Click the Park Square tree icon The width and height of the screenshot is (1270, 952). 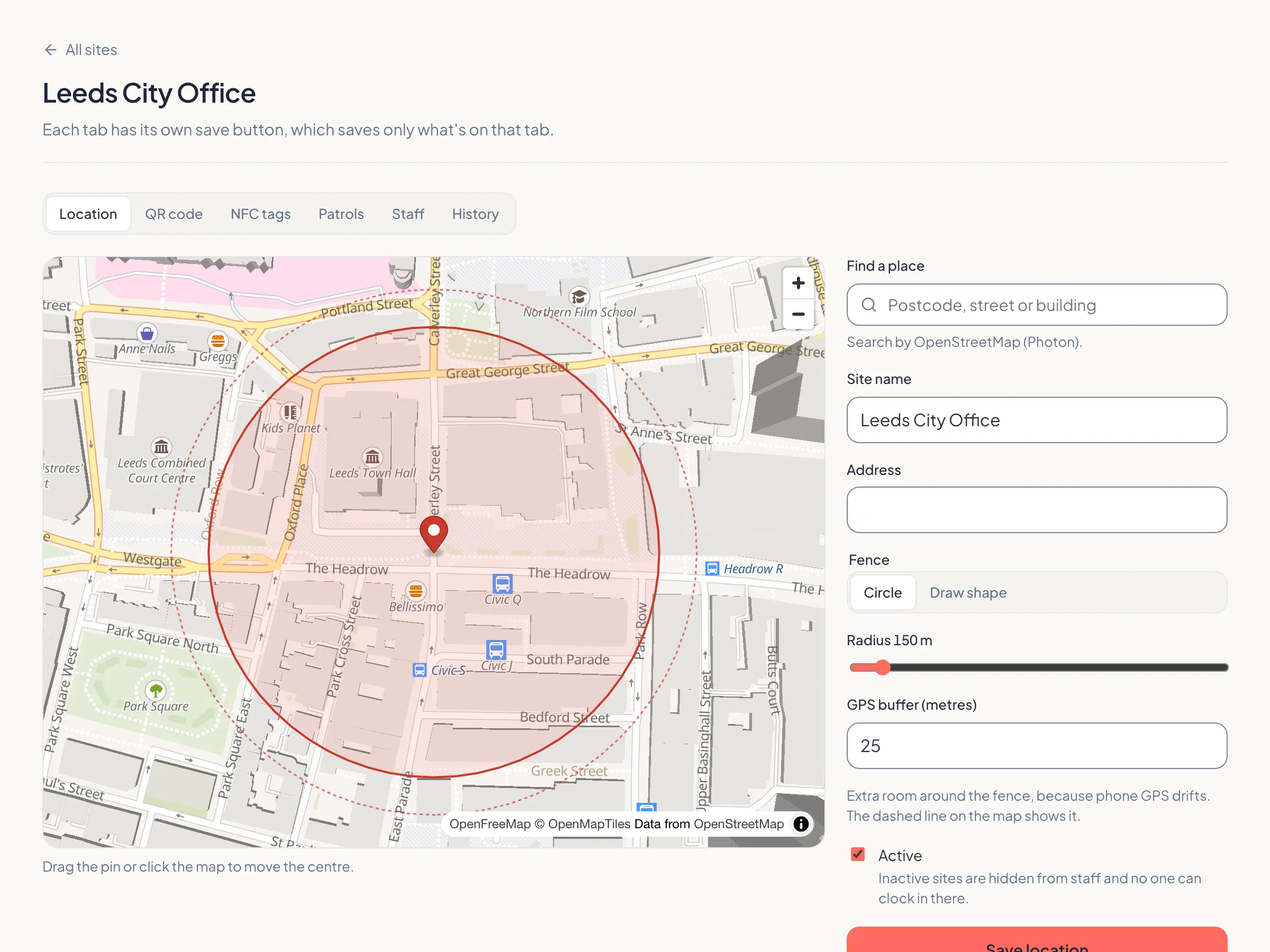[156, 690]
